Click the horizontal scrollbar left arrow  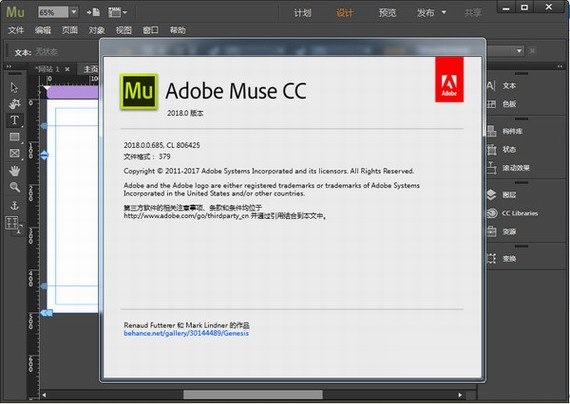(44, 395)
